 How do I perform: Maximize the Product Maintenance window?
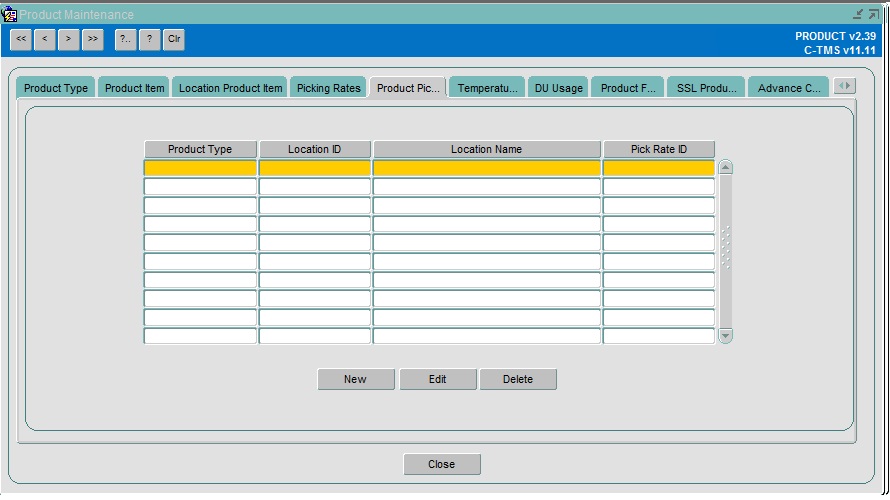pyautogui.click(x=874, y=14)
